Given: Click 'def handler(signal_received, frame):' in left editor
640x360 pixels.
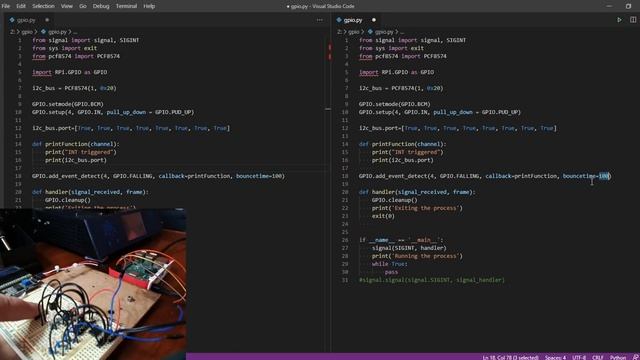Looking at the screenshot, I should pos(90,192).
